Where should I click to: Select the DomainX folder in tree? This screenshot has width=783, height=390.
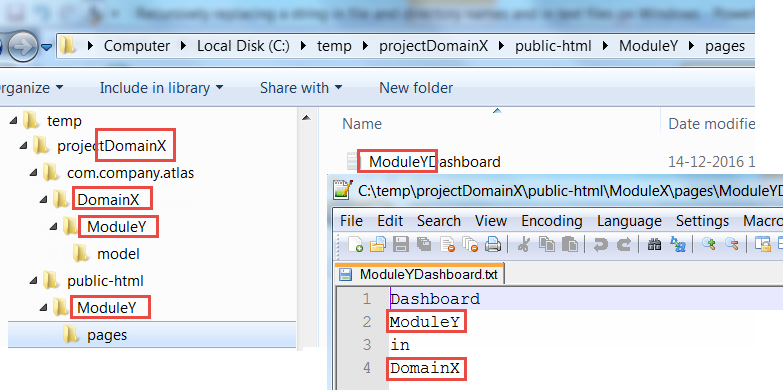click(108, 200)
